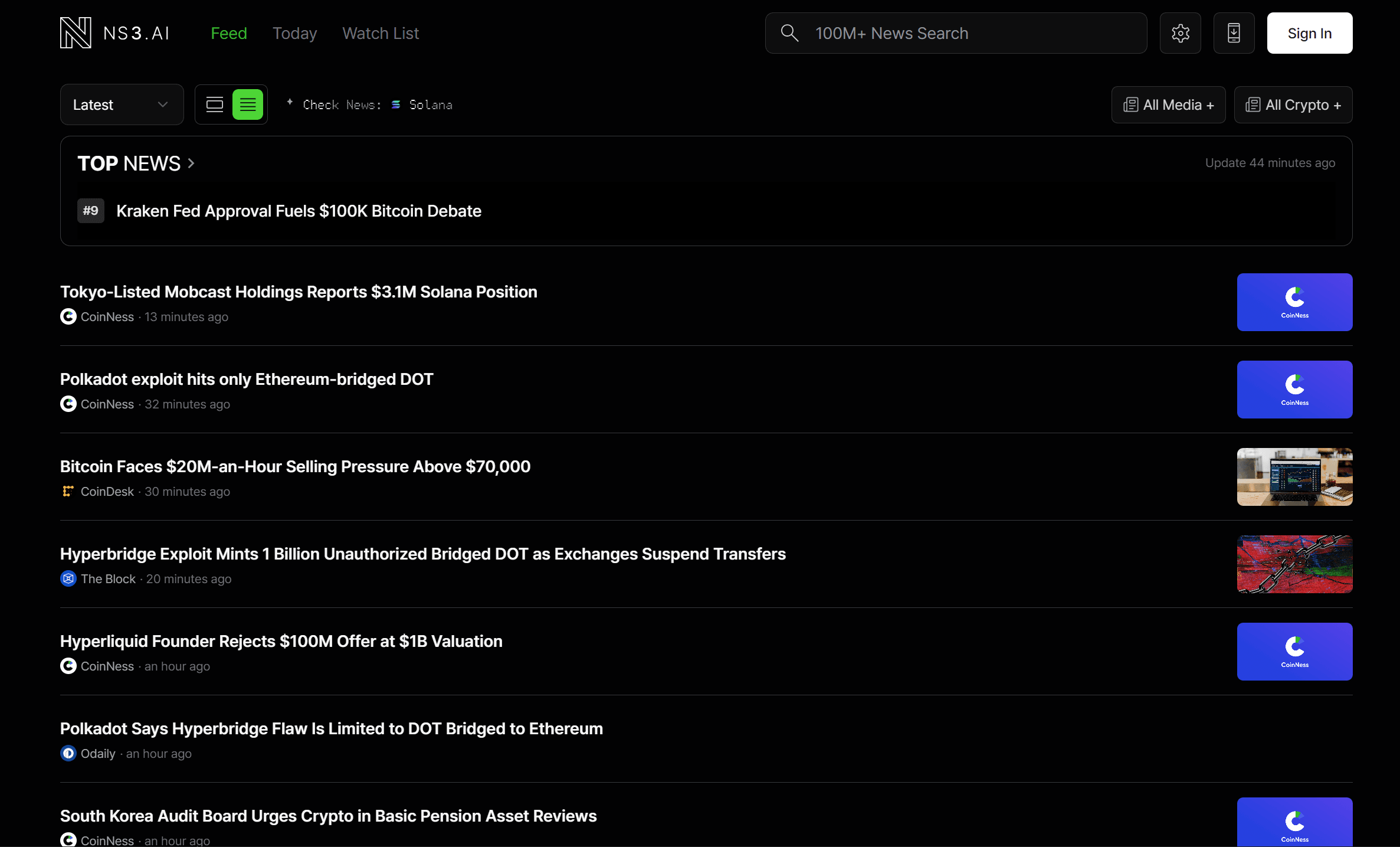1400x847 pixels.
Task: Open Hyperbridge Exploit Mints 1 Billion article
Action: click(x=423, y=554)
